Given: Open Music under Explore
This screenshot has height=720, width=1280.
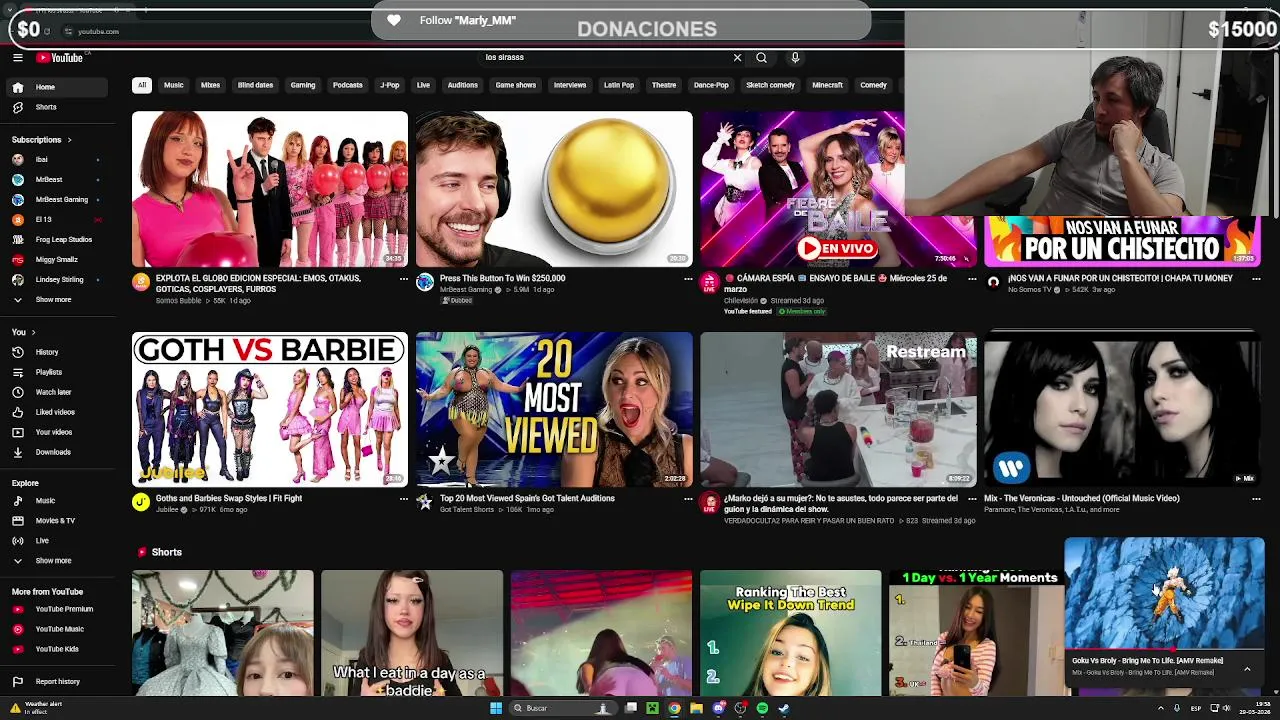Looking at the screenshot, I should (x=55, y=500).
